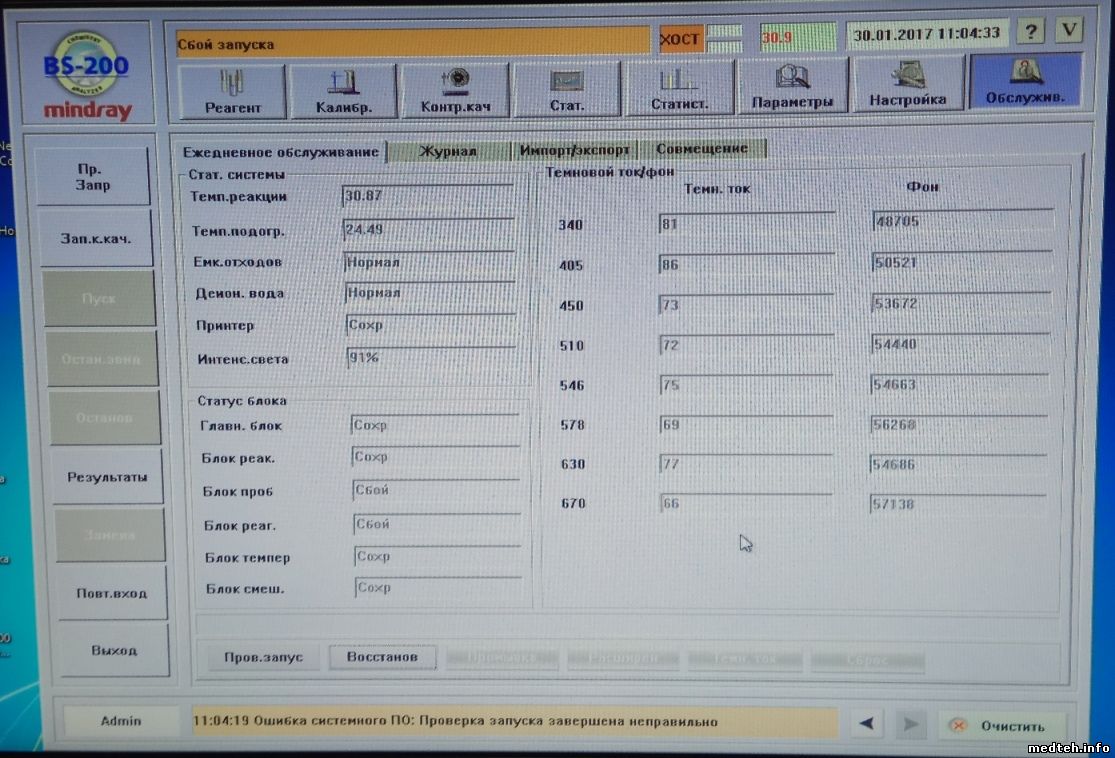Open Результаты in the left sidebar

[x=107, y=477]
